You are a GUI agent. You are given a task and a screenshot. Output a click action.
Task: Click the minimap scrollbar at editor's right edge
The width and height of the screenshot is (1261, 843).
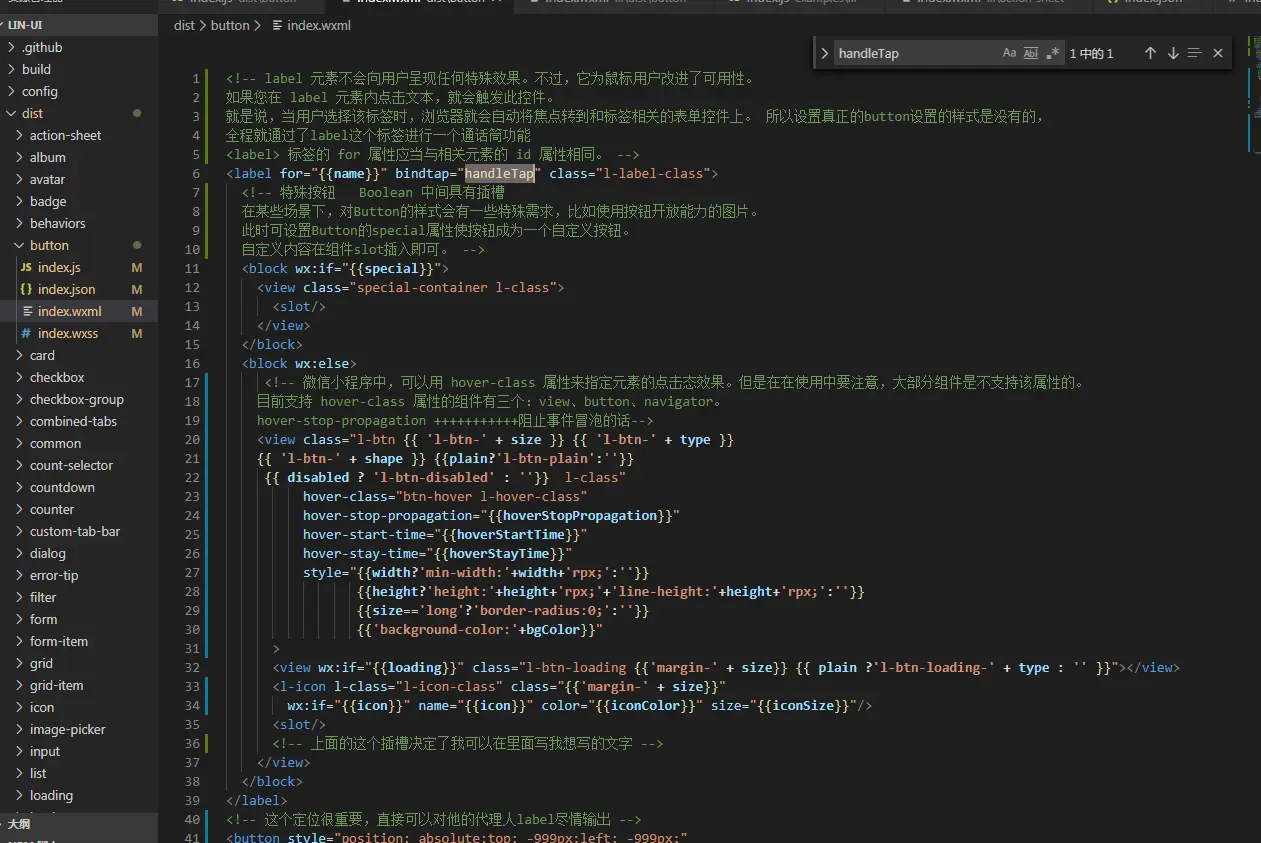pyautogui.click(x=1254, y=95)
